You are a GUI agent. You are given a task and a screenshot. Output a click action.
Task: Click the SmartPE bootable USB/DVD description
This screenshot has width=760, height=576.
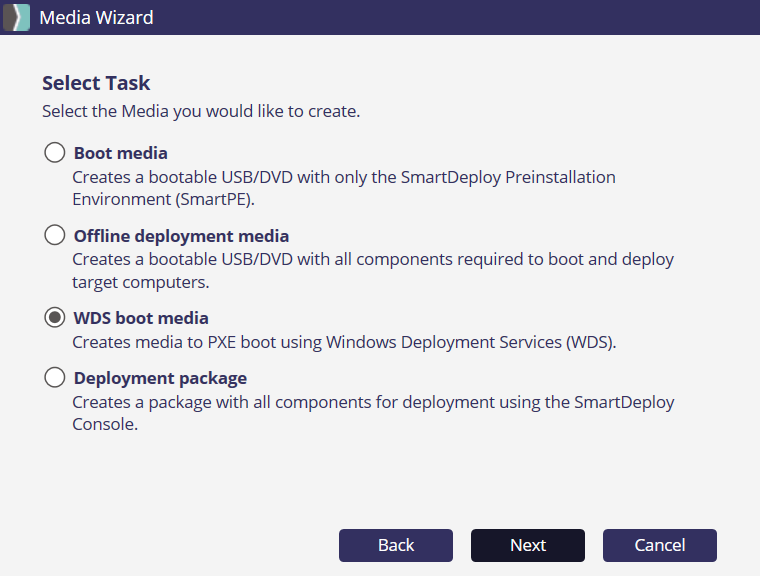343,187
